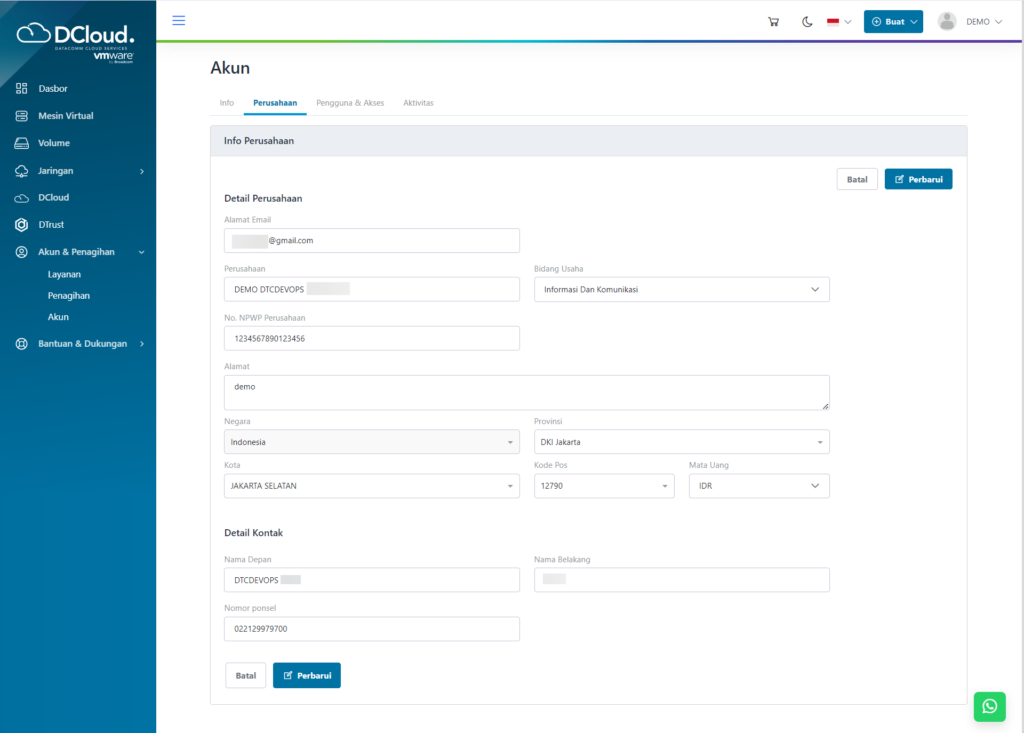Click the Dasbor grid icon
Screen dimensions: 1024x733
click(22, 88)
